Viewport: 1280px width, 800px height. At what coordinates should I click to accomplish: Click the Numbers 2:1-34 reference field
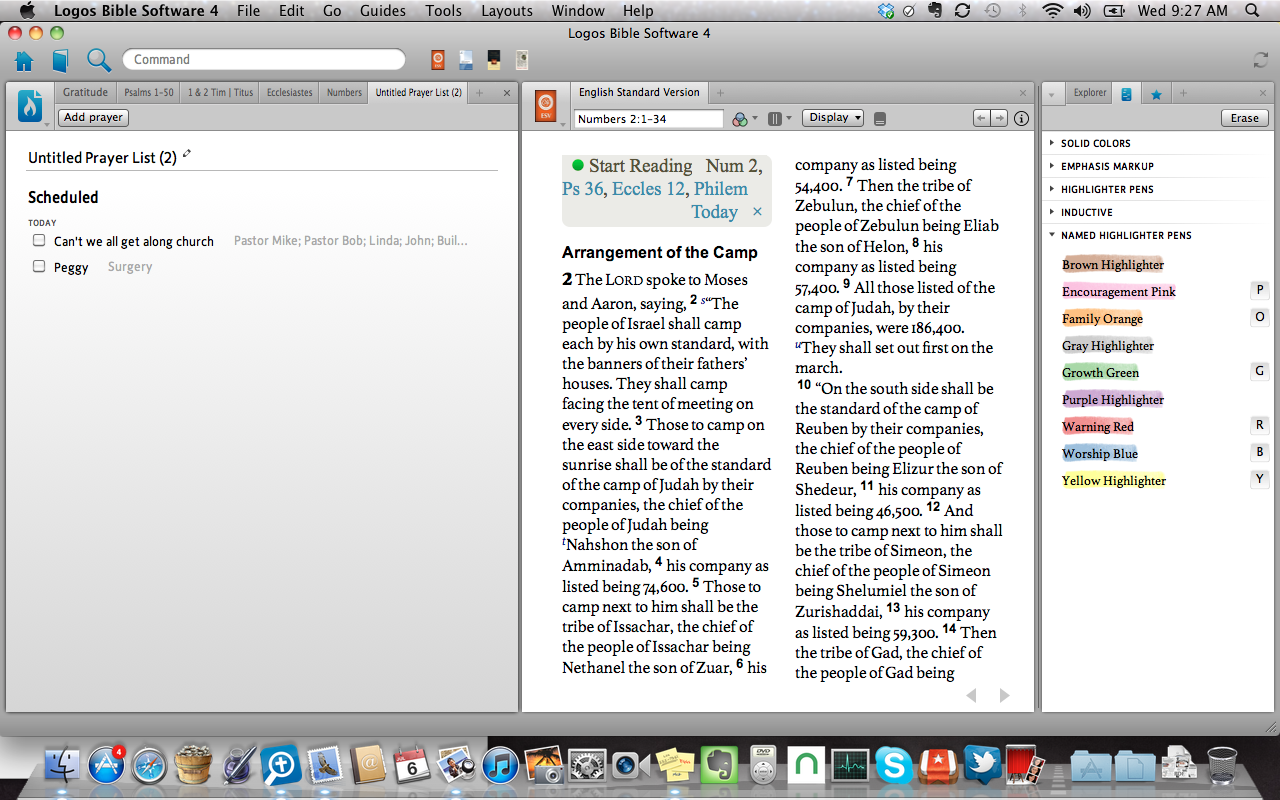(649, 119)
